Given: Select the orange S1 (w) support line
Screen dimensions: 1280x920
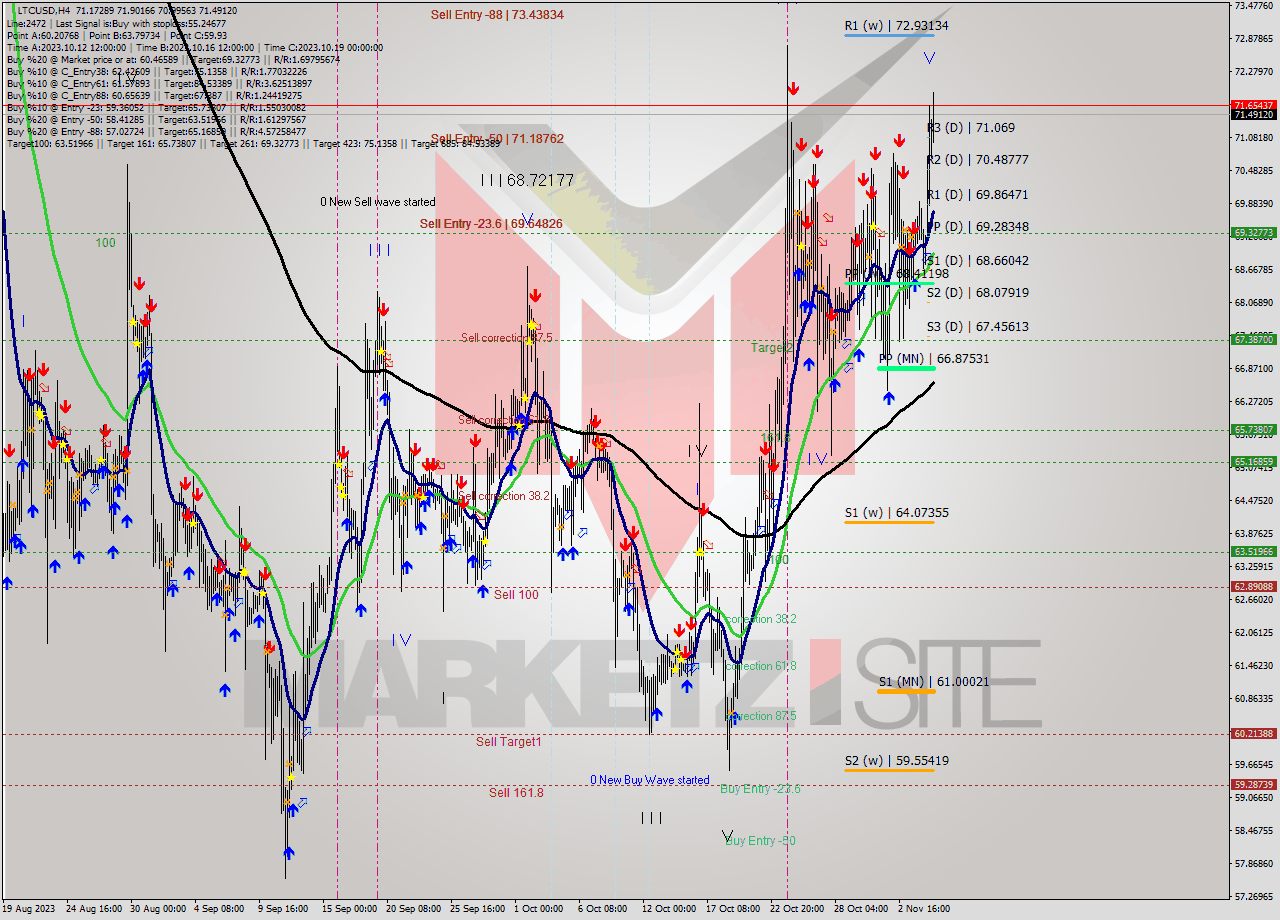Looking at the screenshot, I should tap(889, 523).
